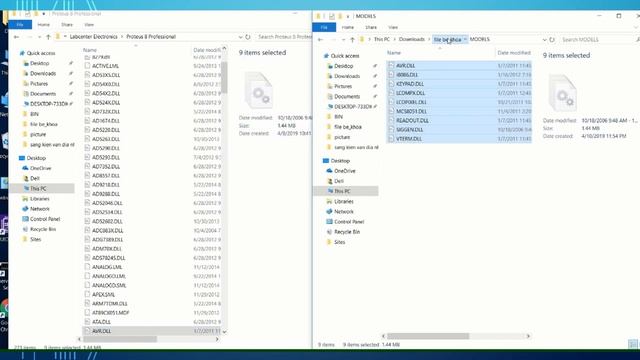Open BIN folder in Proteus window sidebar

tap(34, 114)
